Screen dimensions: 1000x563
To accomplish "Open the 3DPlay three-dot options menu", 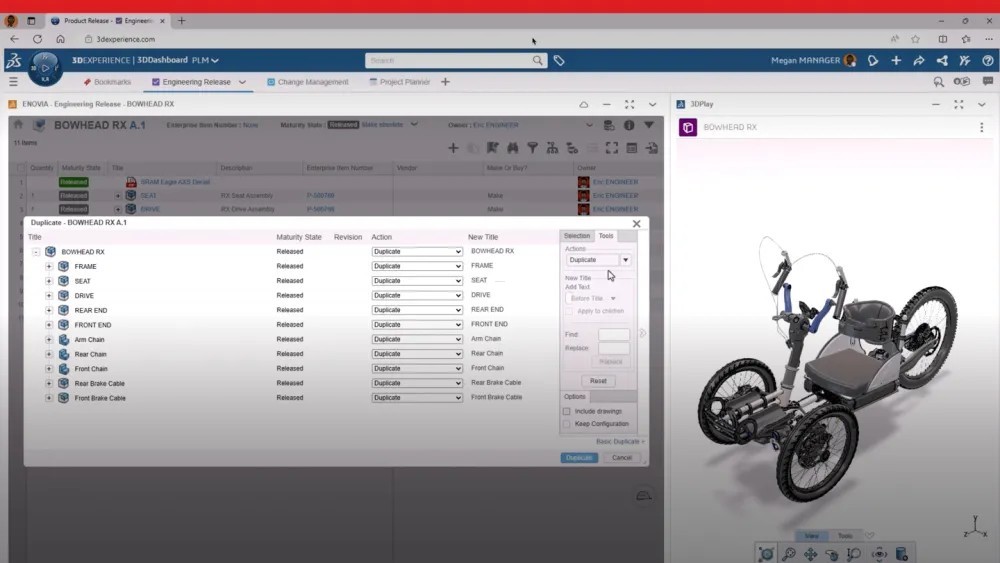I will pos(981,128).
